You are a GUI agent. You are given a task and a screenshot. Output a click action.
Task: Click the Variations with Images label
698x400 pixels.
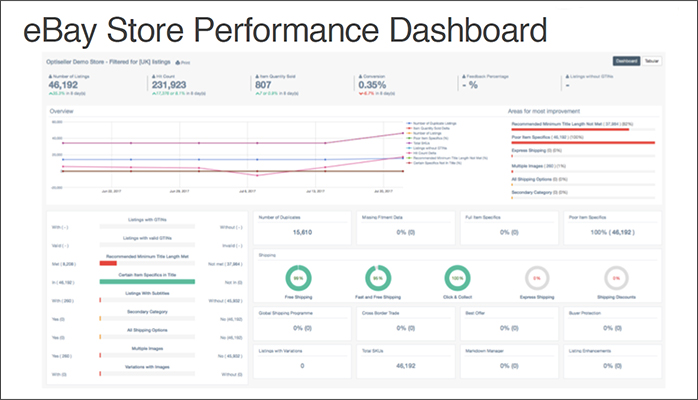[147, 367]
